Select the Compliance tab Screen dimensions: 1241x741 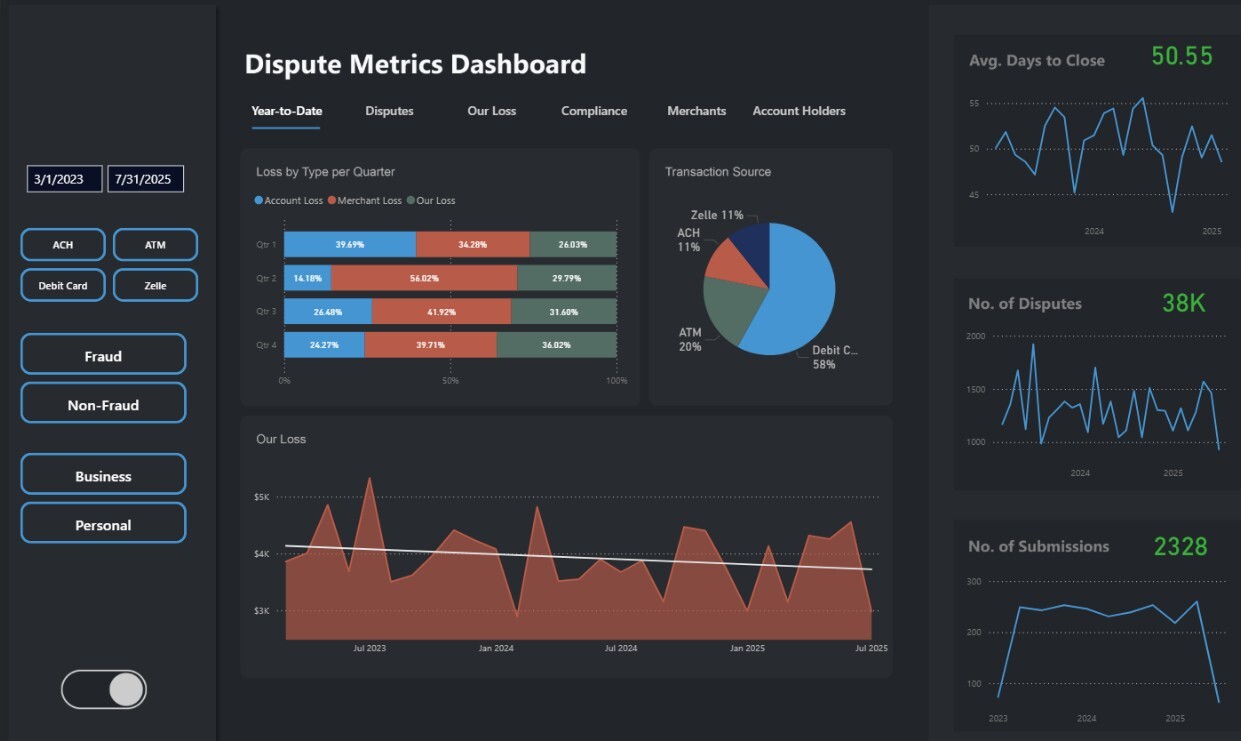594,111
